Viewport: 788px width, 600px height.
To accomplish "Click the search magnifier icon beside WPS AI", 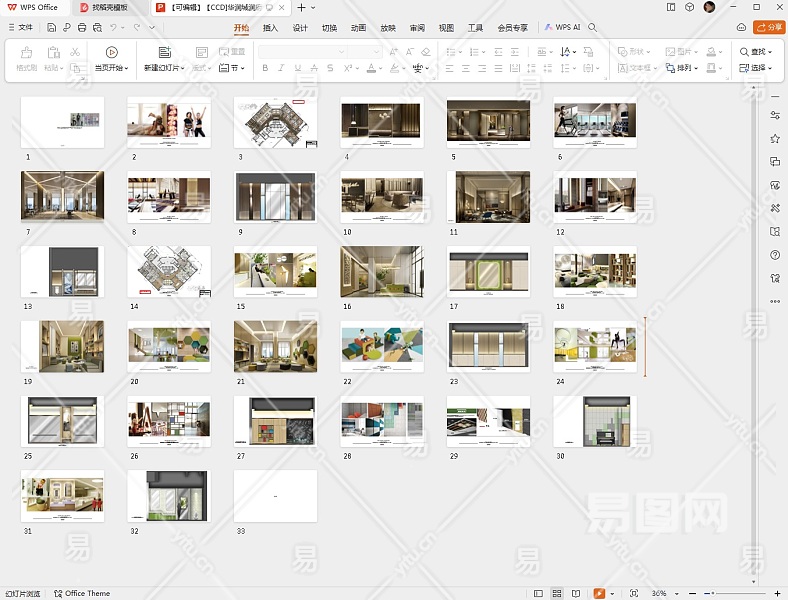I will coord(593,28).
